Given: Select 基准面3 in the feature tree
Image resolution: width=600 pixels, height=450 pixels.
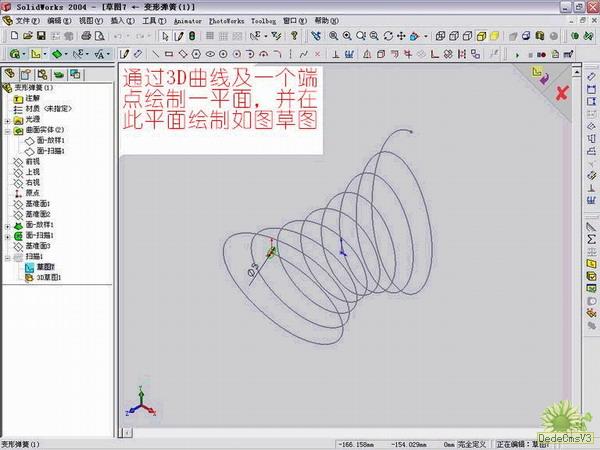Looking at the screenshot, I should pos(38,246).
